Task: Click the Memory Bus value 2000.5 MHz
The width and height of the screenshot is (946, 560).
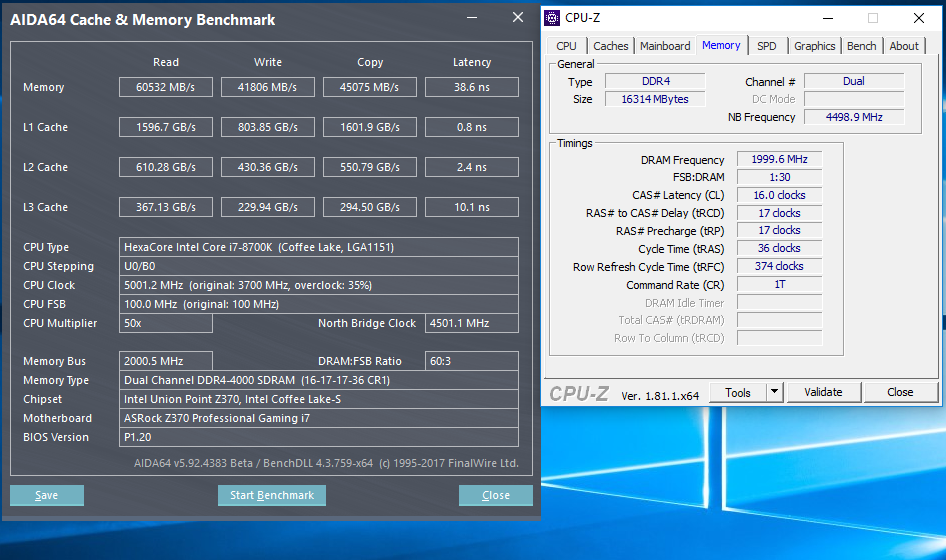Action: 166,361
